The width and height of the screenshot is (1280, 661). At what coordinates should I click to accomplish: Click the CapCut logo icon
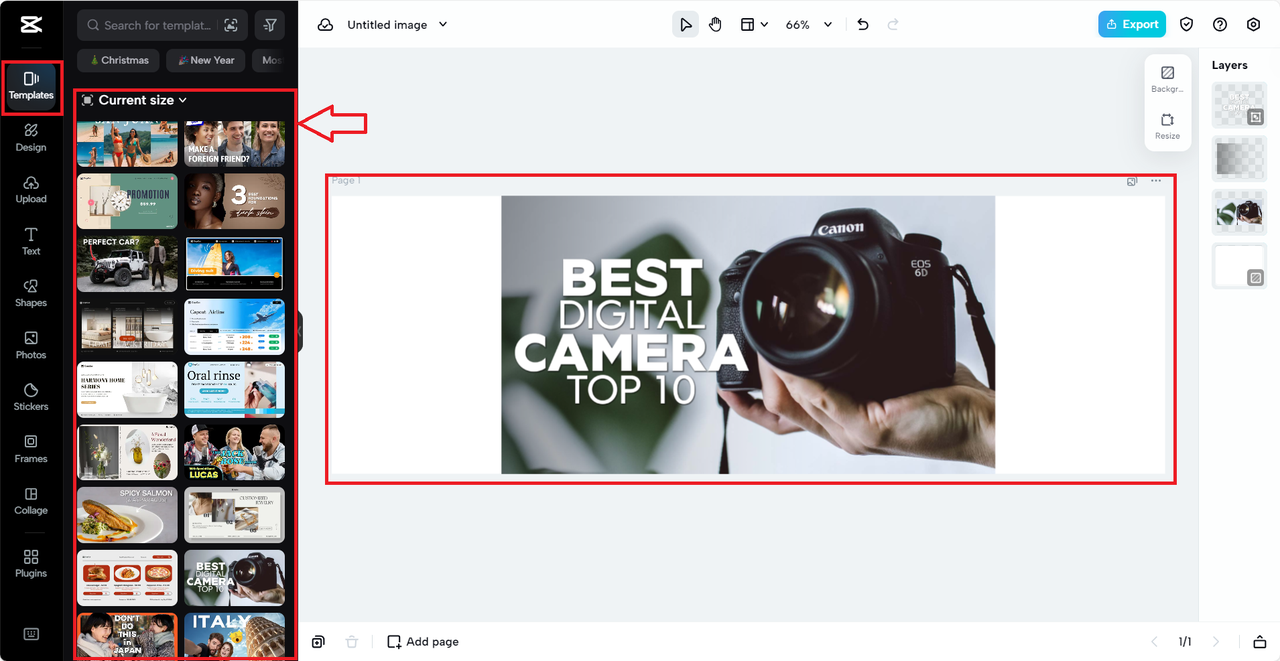30,26
